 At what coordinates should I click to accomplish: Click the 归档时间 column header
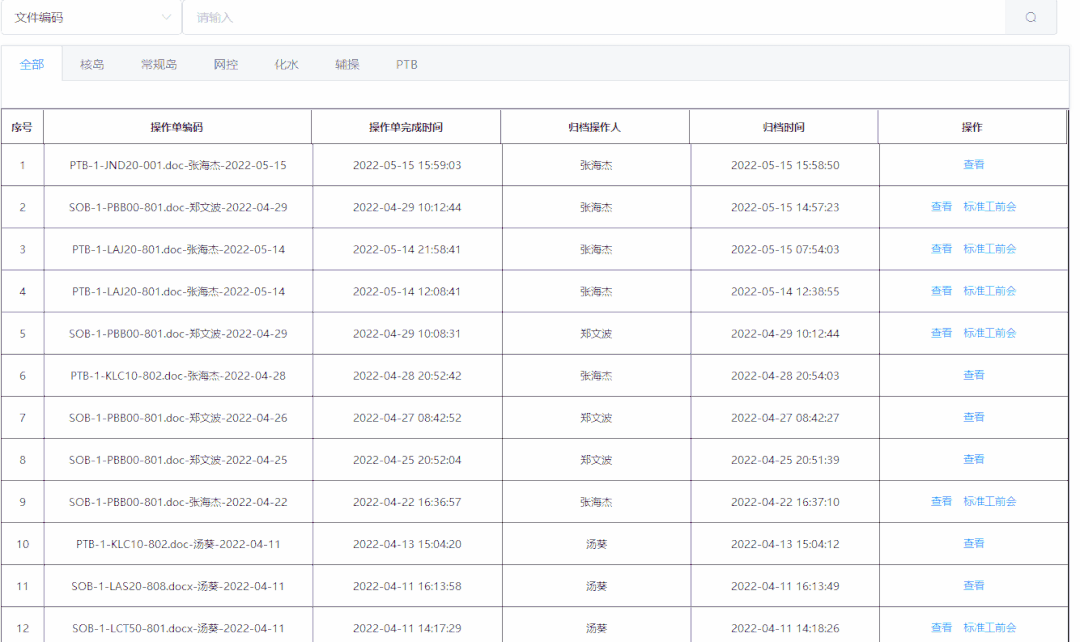pyautogui.click(x=783, y=127)
